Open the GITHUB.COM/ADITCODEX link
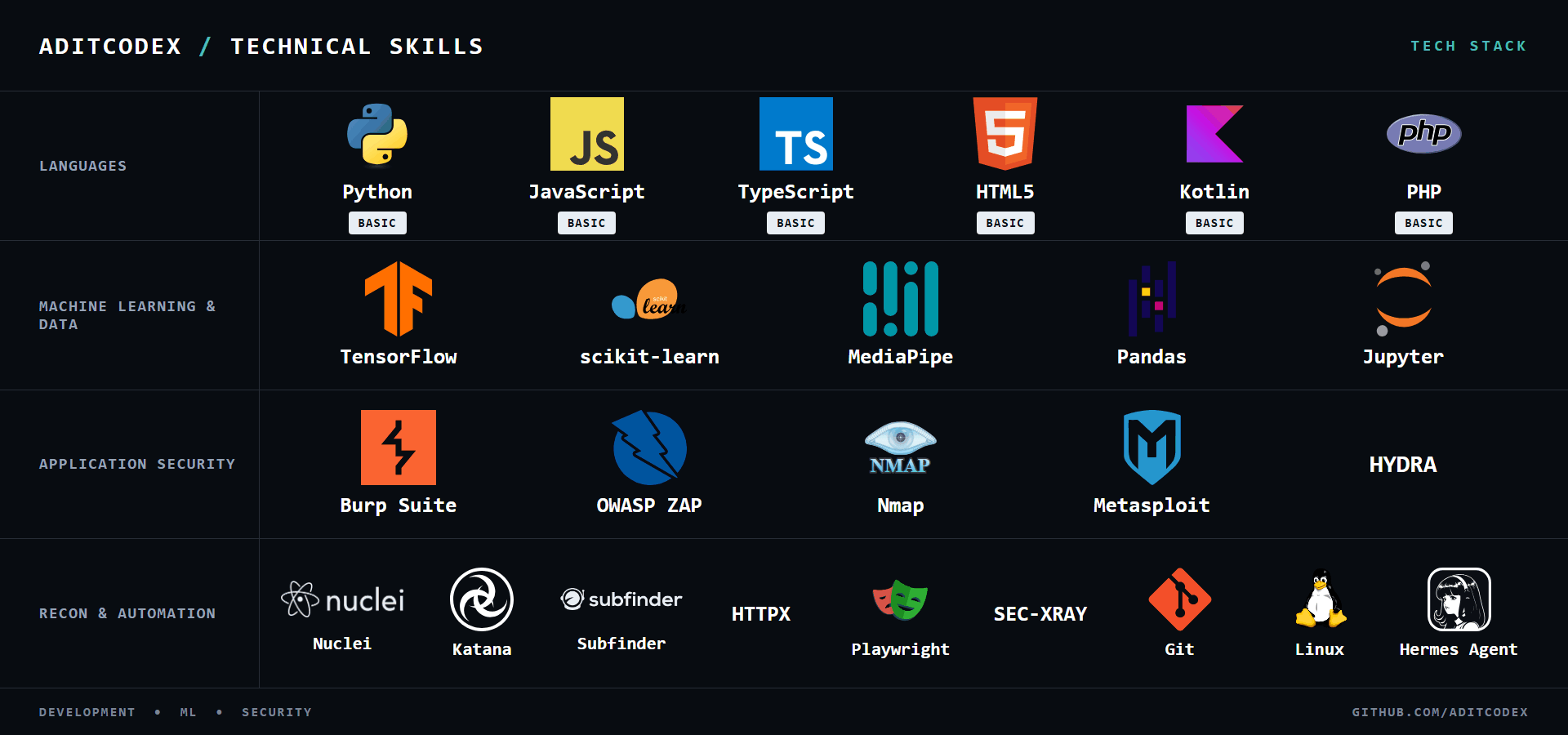Image resolution: width=1568 pixels, height=735 pixels. coord(1440,712)
